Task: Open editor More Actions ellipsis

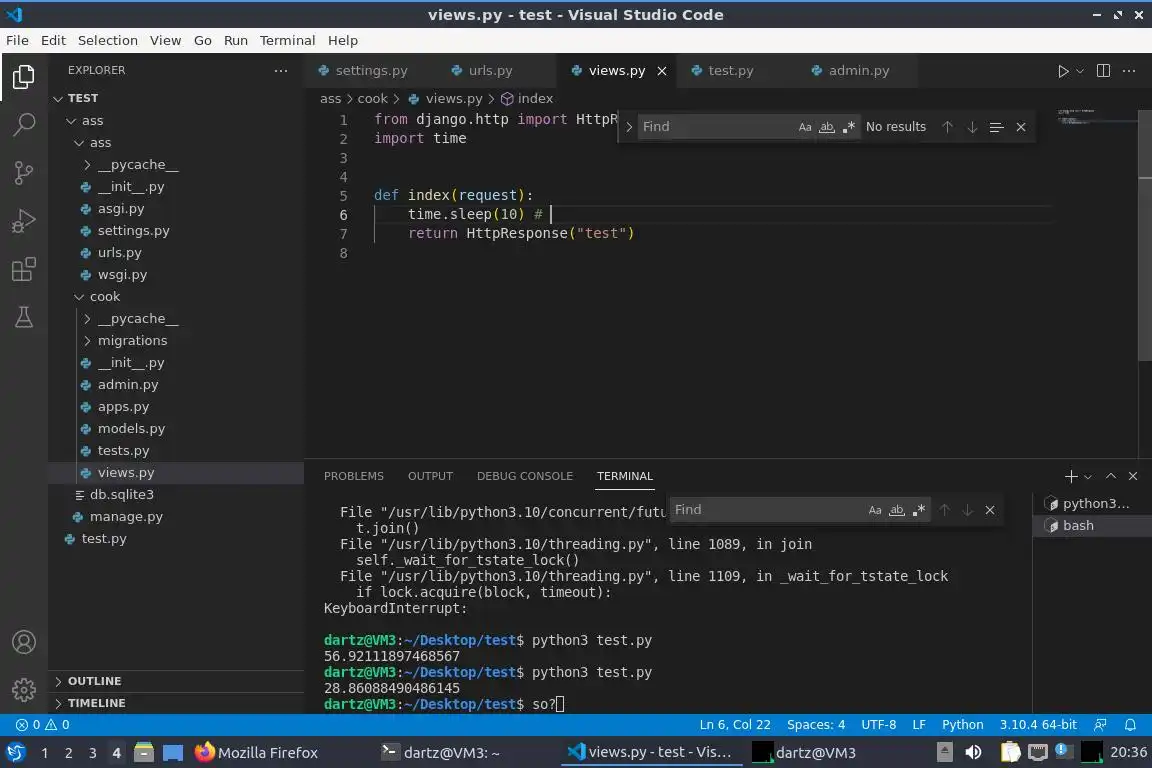Action: pyautogui.click(x=1129, y=71)
